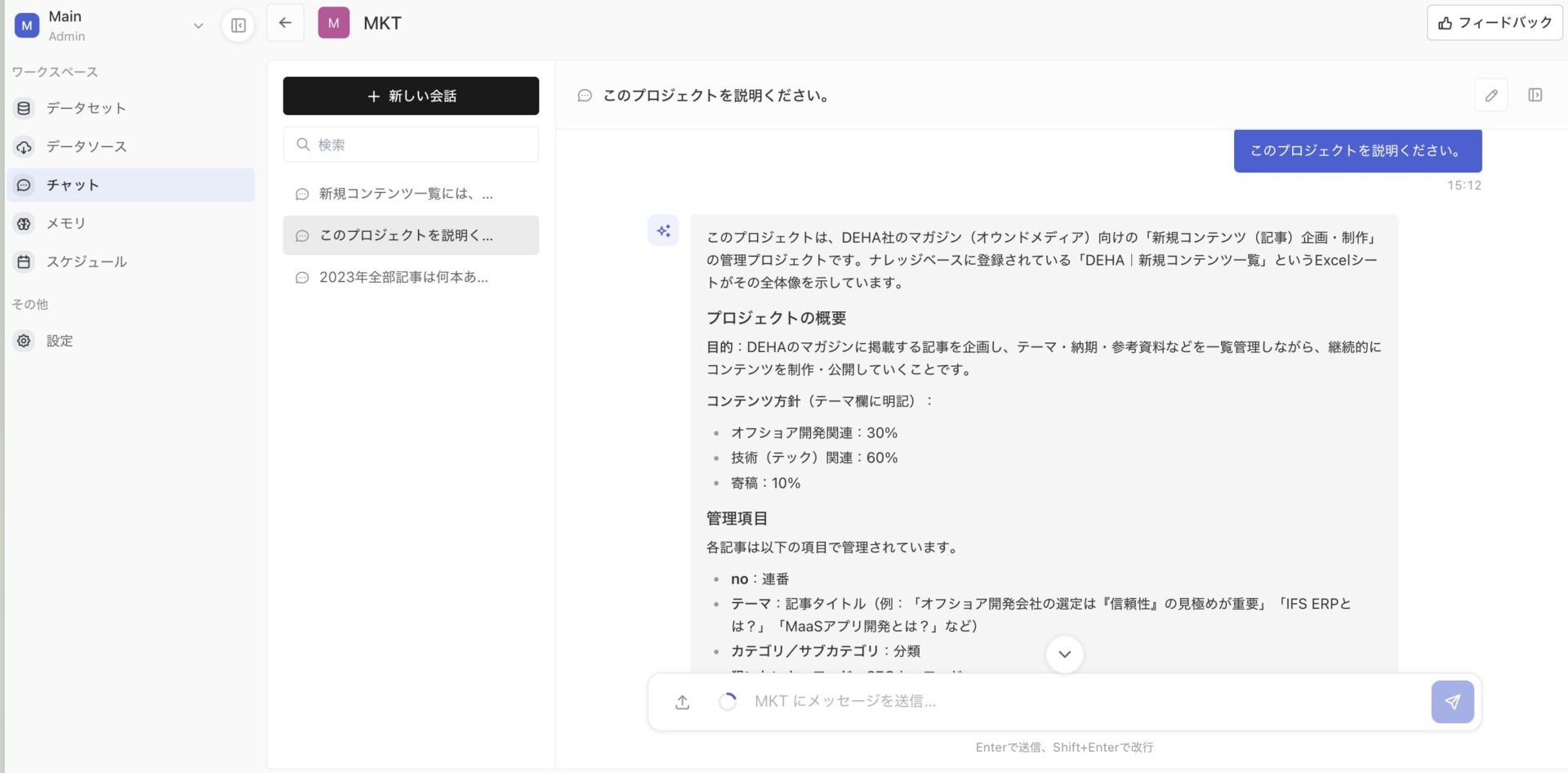
Task: Click the pink MKT project avatar
Action: click(333, 23)
